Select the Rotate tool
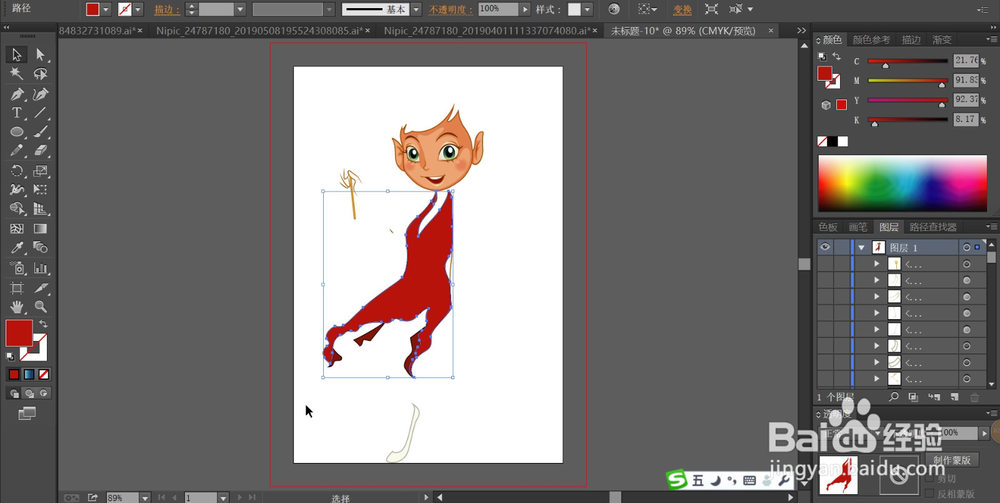 click(17, 171)
